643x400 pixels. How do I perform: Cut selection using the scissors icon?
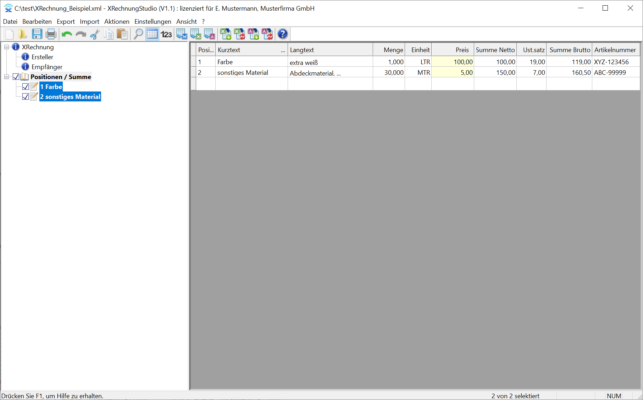95,34
